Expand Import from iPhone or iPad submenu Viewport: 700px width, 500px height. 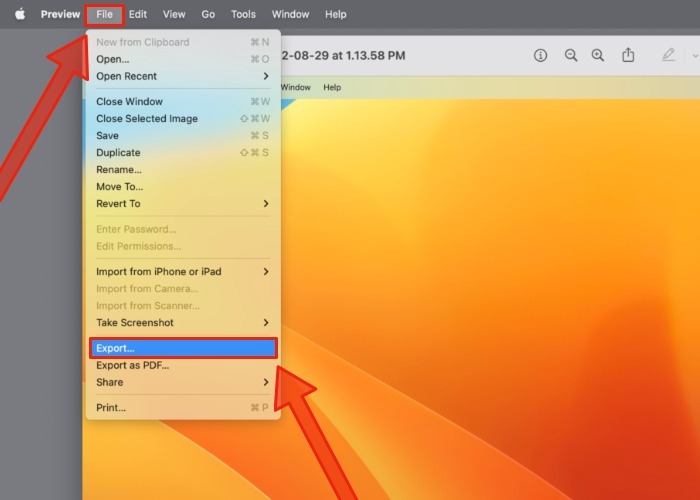[x=183, y=272]
